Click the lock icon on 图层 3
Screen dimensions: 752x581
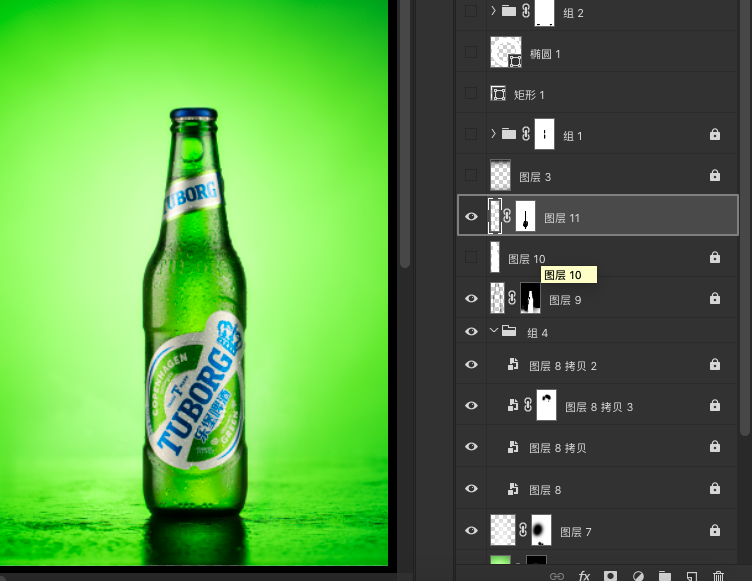pos(715,175)
